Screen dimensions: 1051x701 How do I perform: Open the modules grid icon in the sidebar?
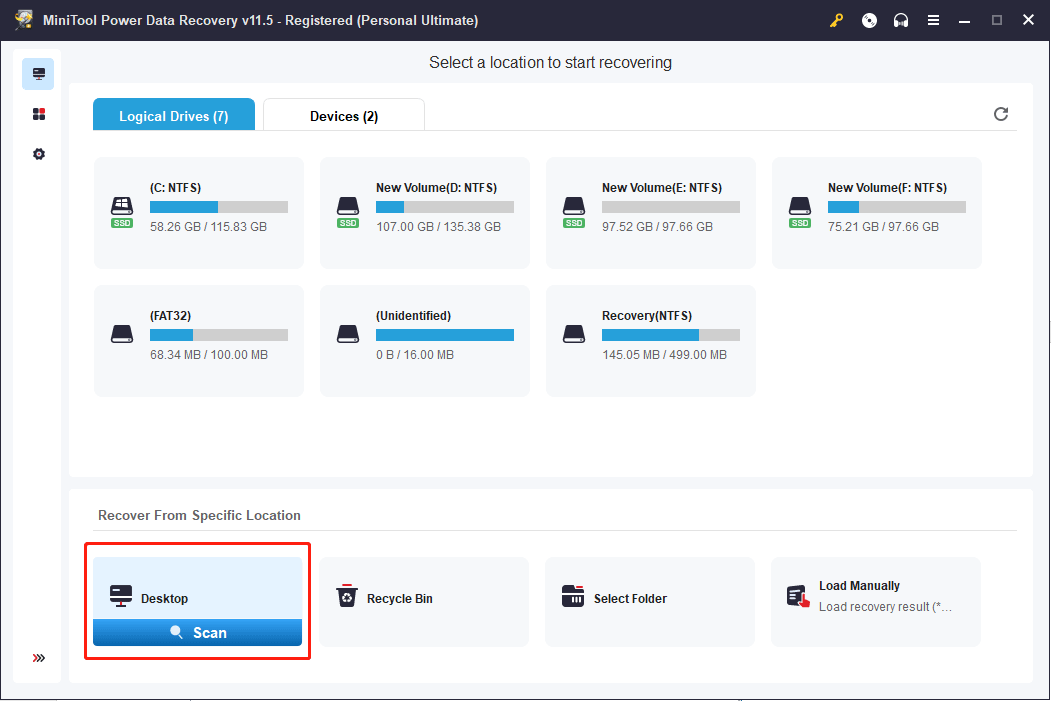[x=38, y=113]
